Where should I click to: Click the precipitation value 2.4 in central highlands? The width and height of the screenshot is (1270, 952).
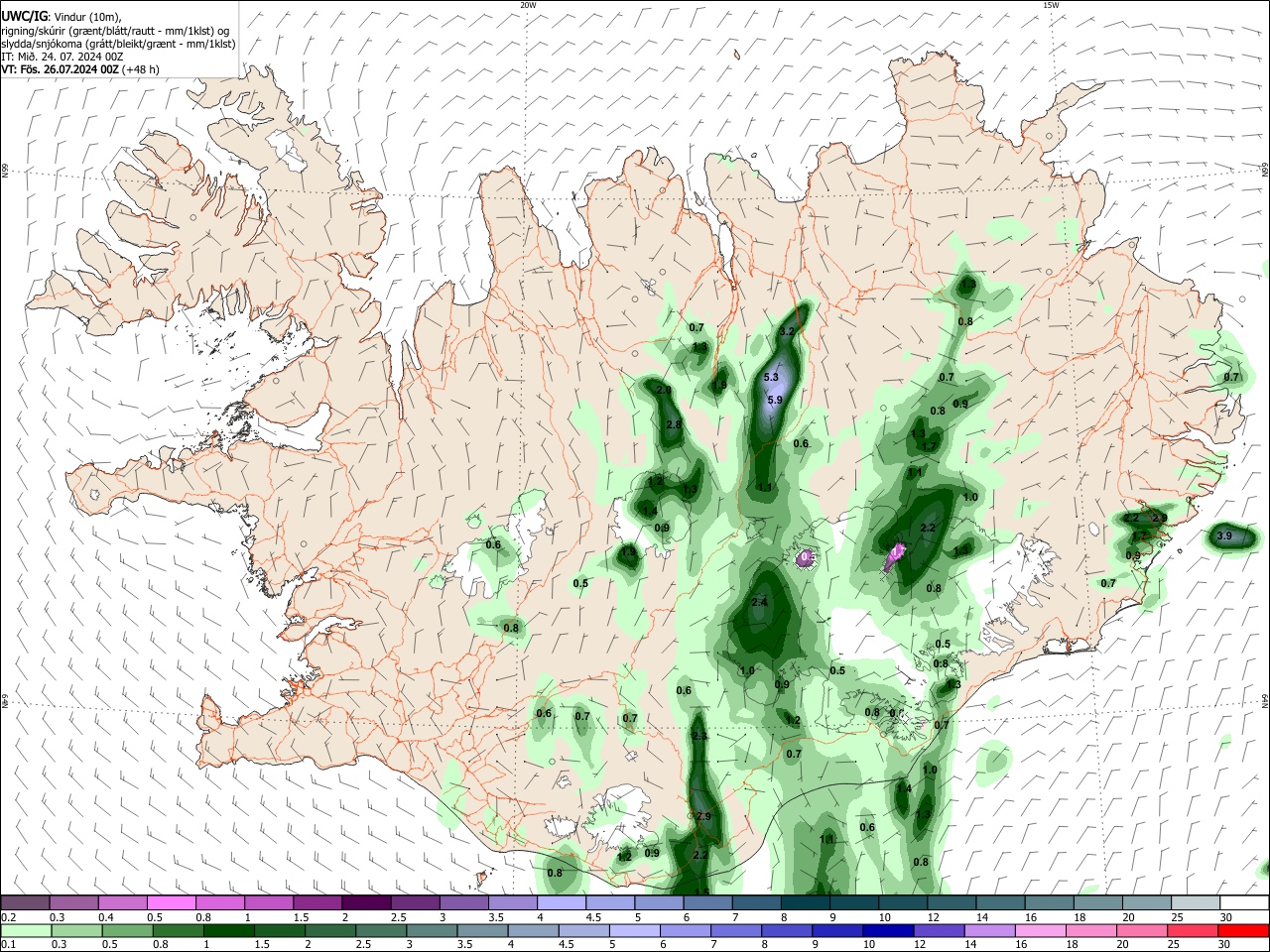click(x=760, y=602)
